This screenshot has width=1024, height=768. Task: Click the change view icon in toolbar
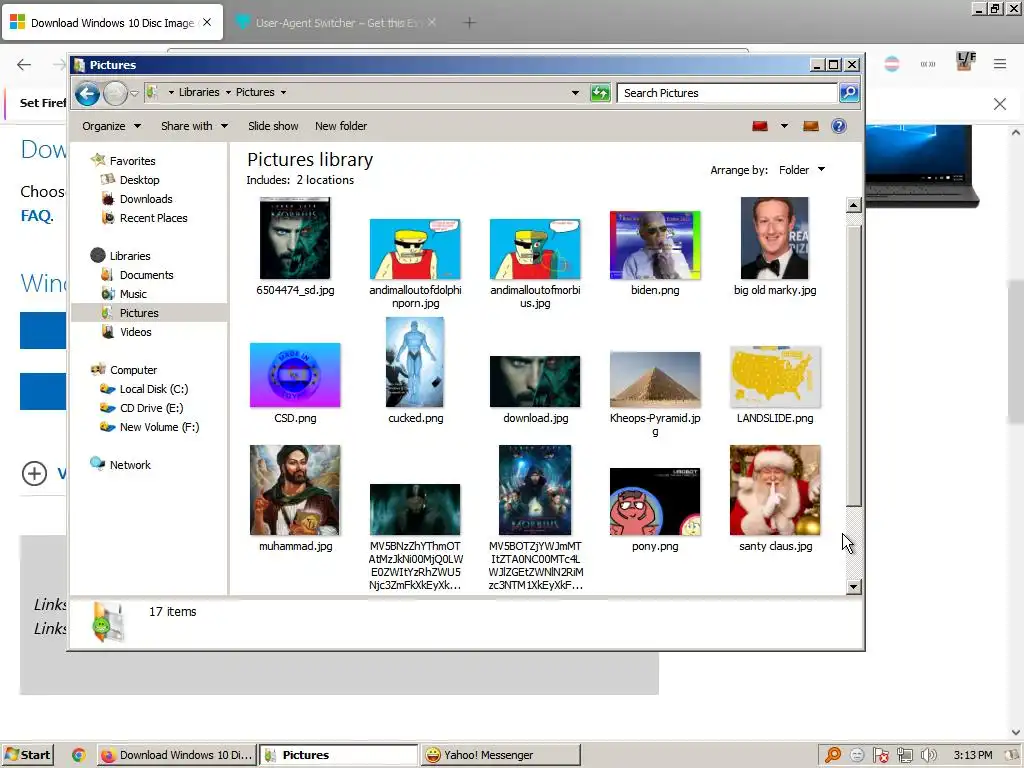[x=760, y=126]
